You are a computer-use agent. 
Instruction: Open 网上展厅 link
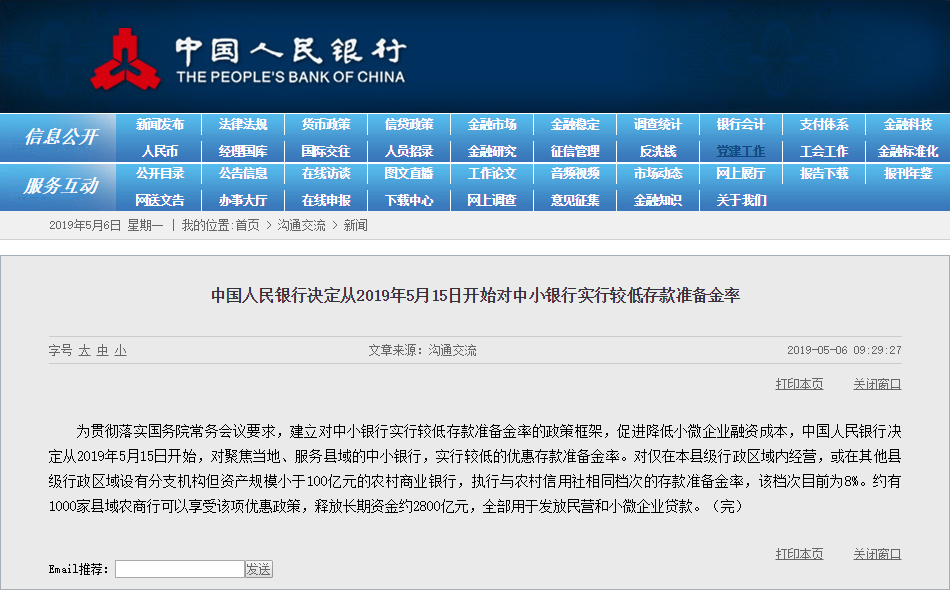(x=741, y=174)
